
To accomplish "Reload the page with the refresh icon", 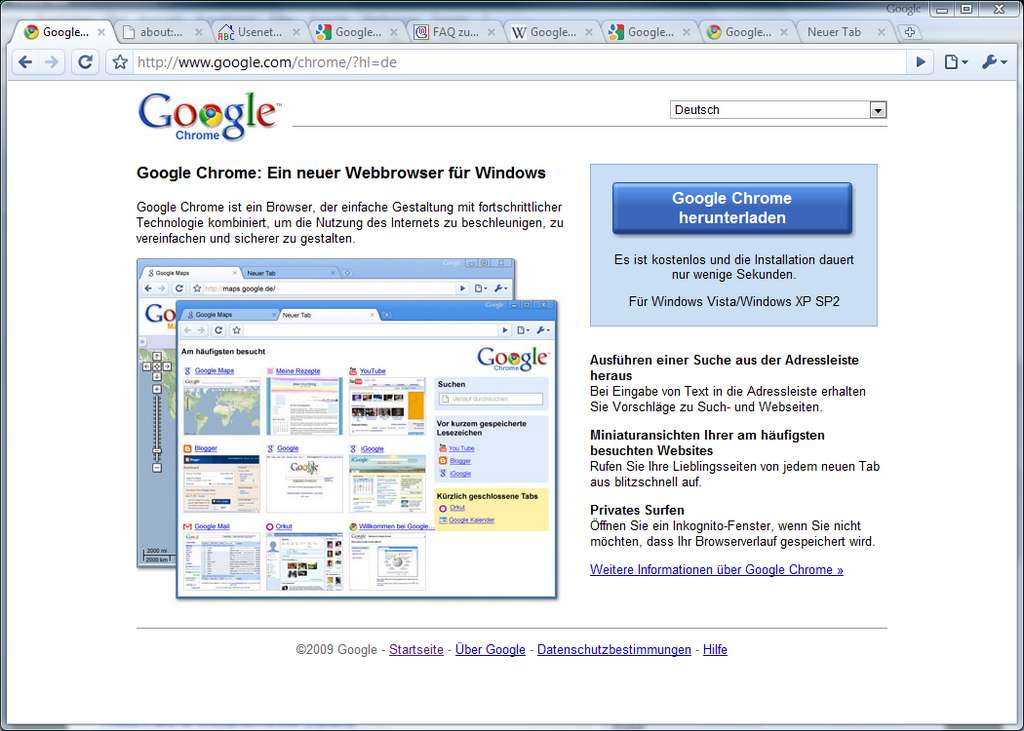I will click(86, 62).
